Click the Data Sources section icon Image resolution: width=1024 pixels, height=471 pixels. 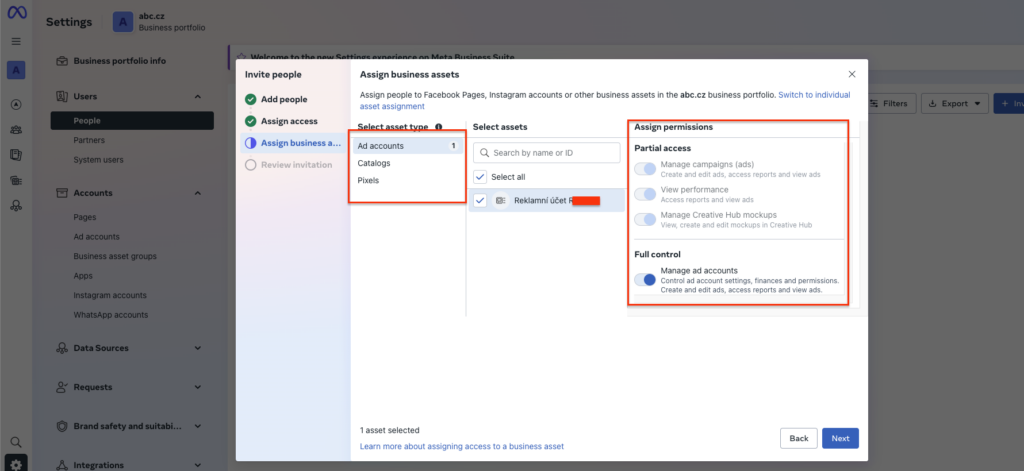(x=62, y=348)
